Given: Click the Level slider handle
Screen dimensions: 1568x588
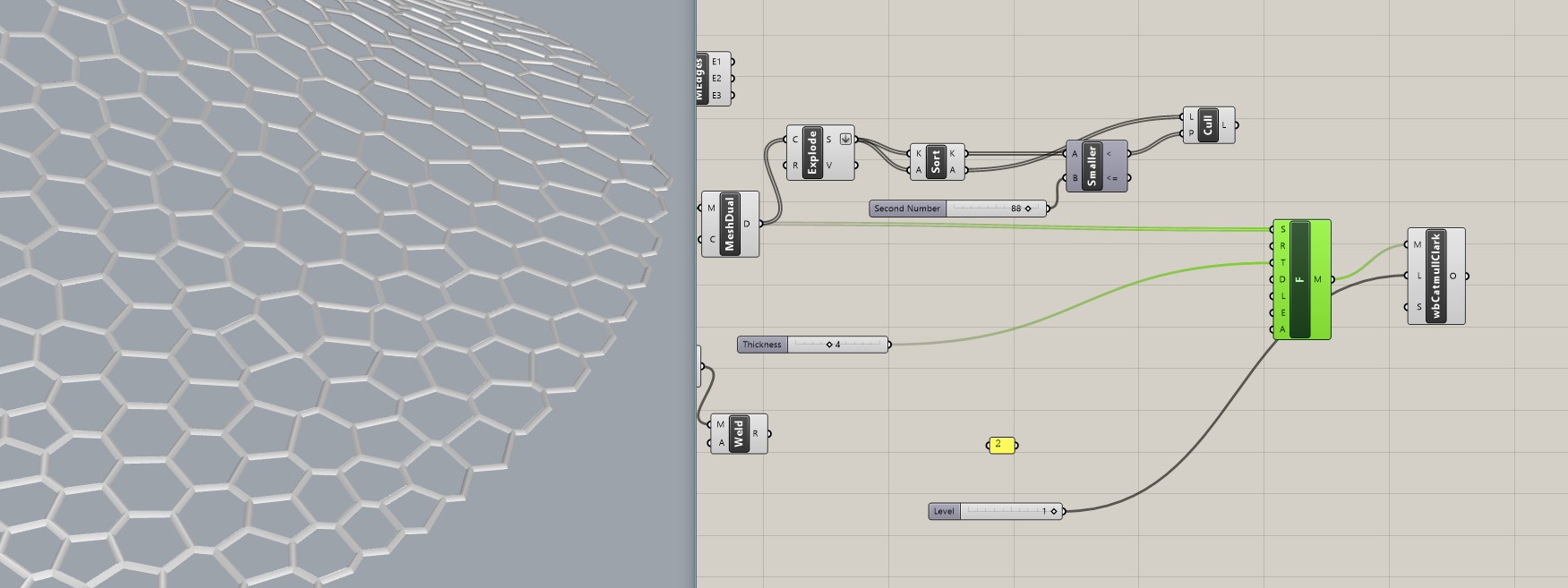Looking at the screenshot, I should tap(1054, 512).
